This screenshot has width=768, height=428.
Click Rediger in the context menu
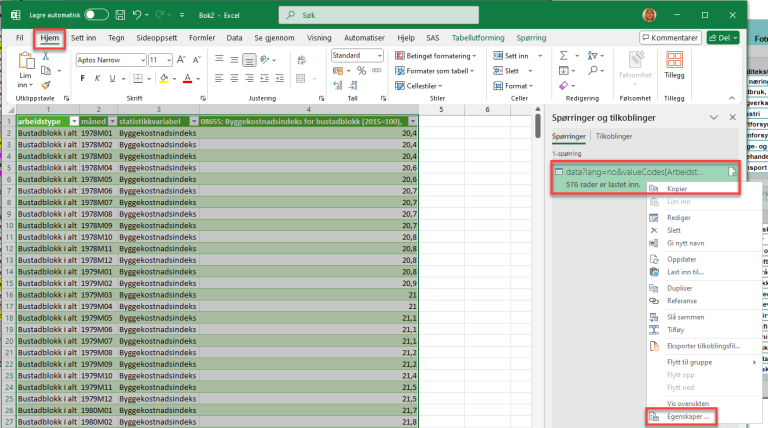(678, 217)
